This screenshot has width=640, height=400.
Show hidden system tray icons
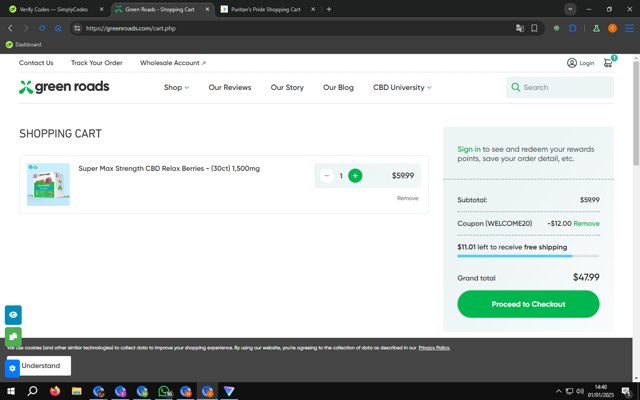click(x=558, y=391)
